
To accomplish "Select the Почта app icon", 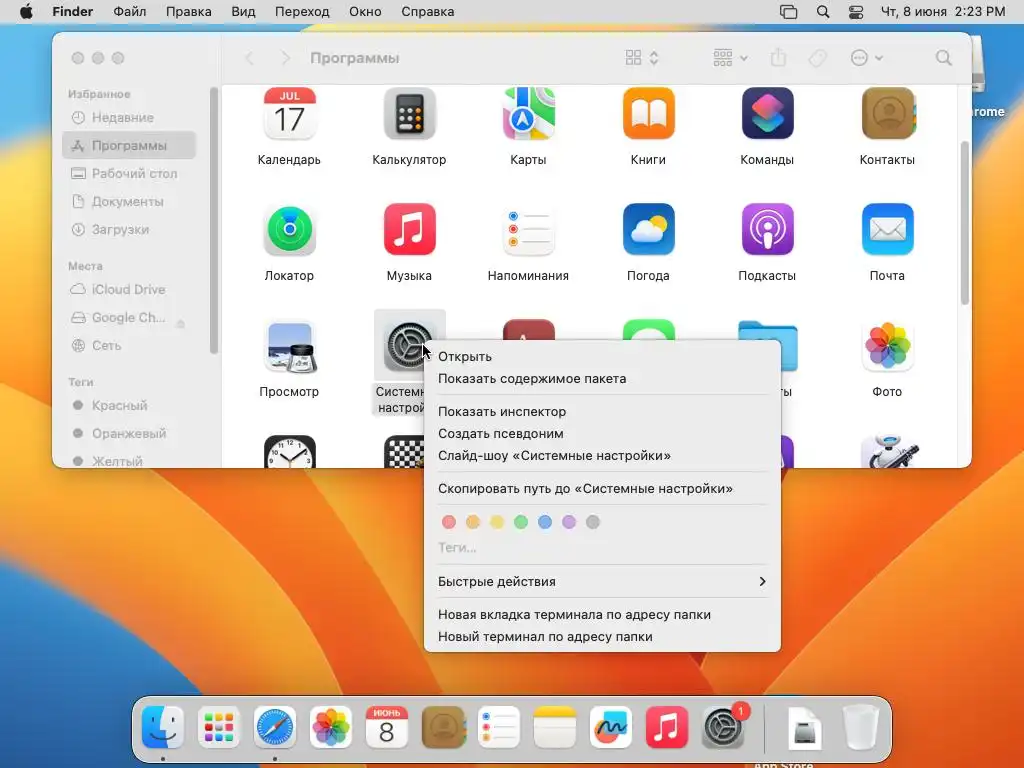I will 888,230.
